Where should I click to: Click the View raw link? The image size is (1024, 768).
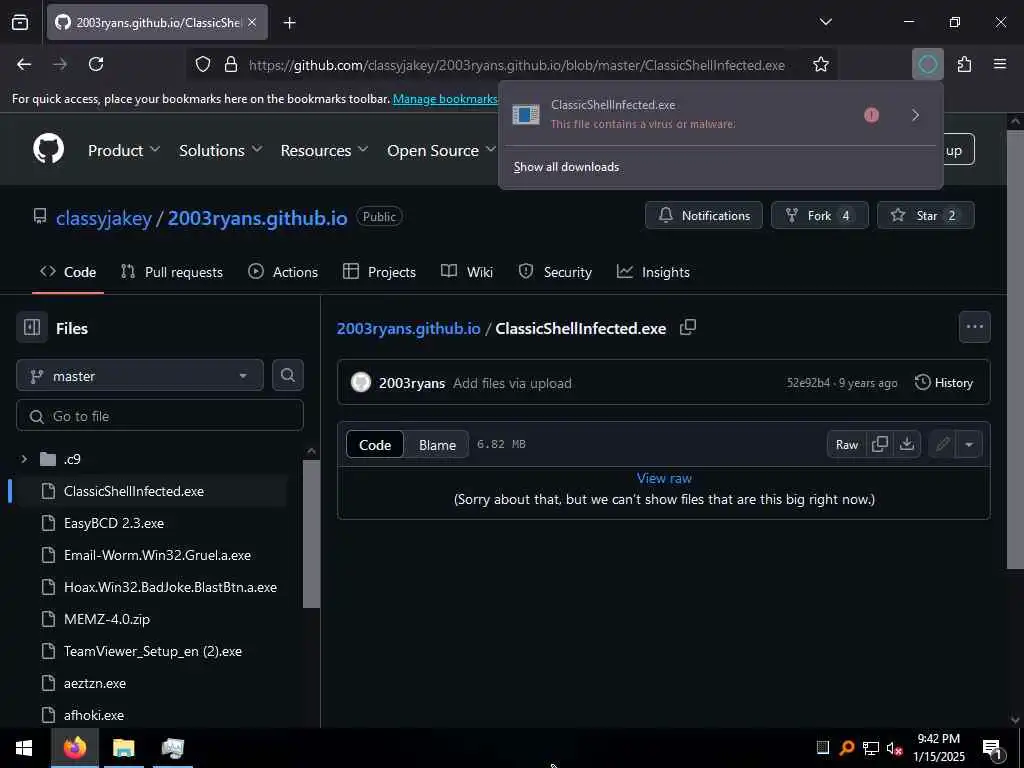pos(664,478)
